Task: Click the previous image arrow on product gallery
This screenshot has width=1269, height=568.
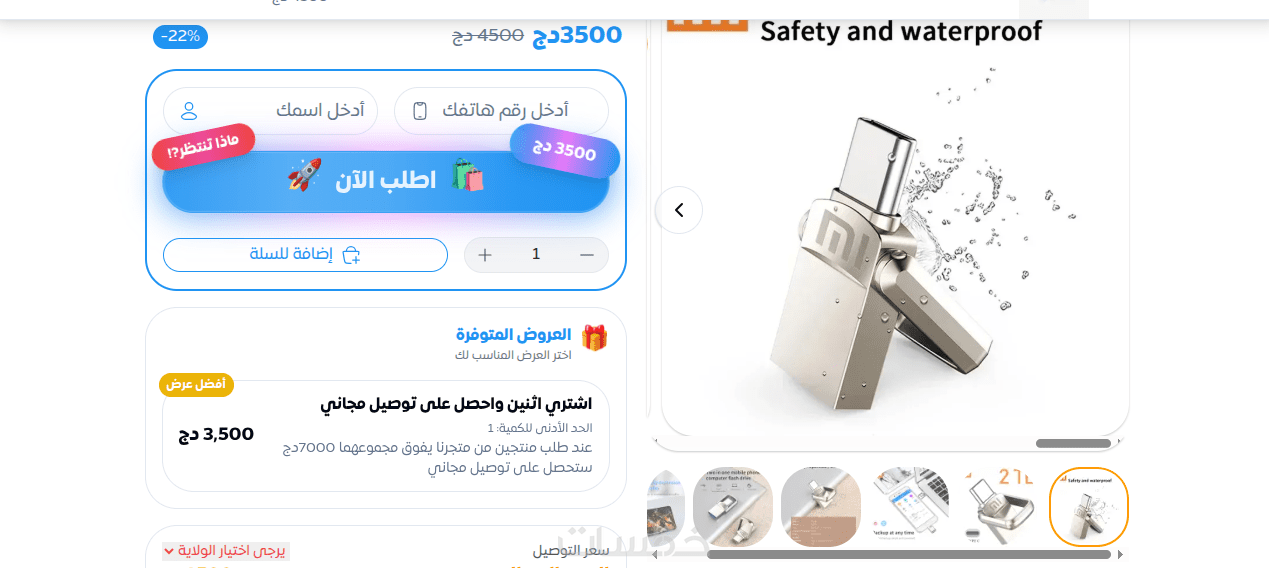Action: (679, 210)
